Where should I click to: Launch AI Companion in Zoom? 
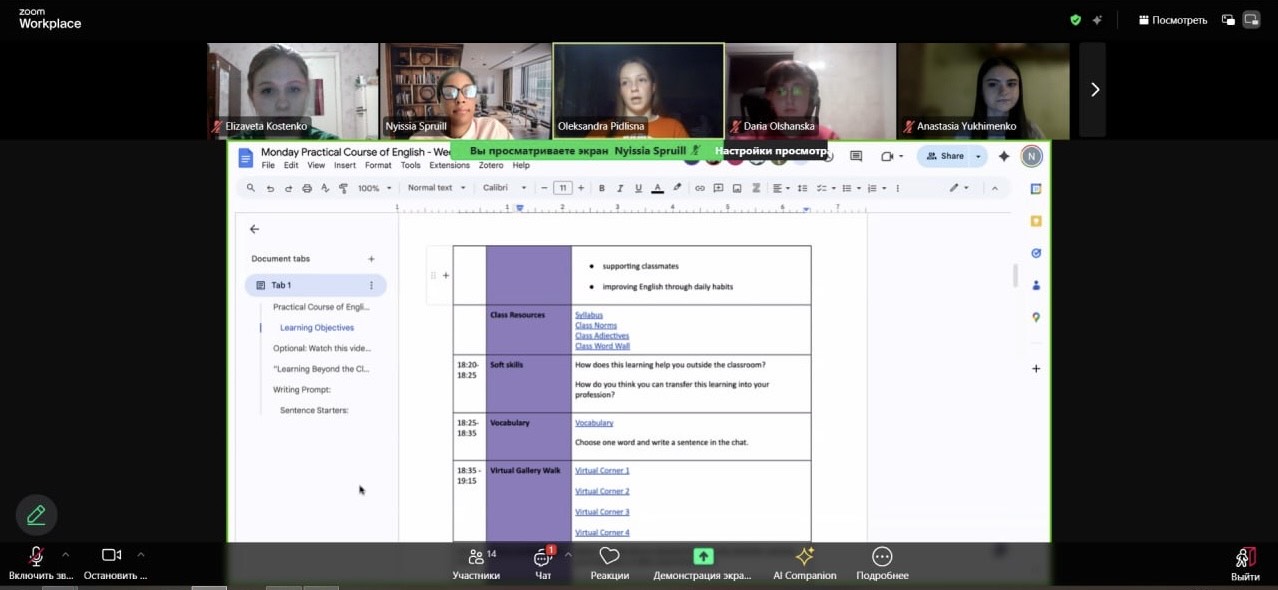804,557
